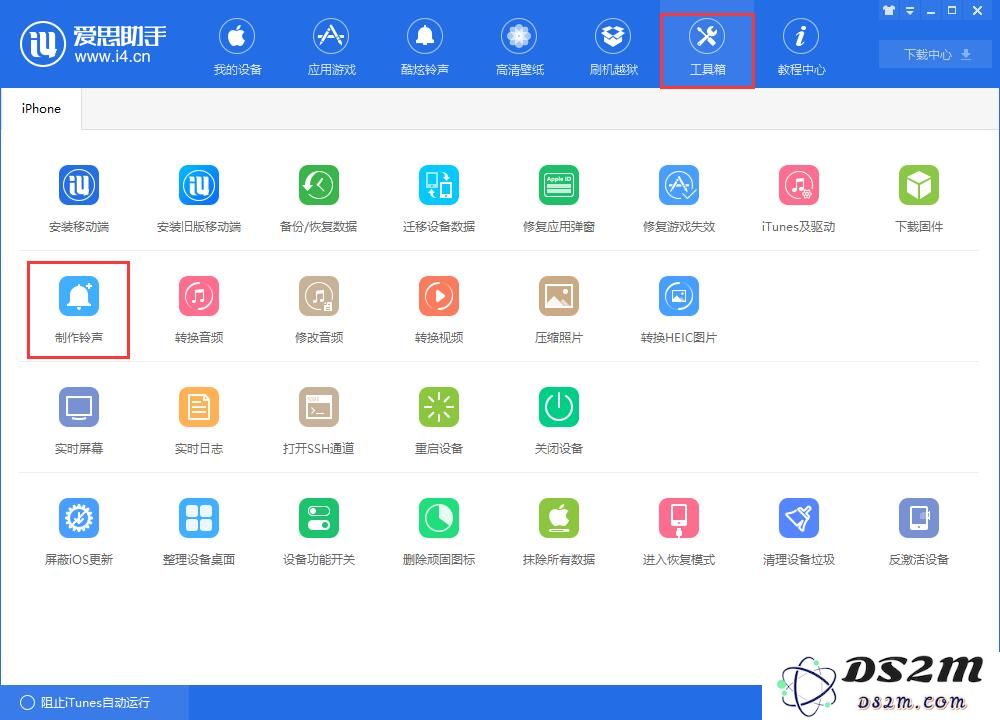Switch to 教程中心 section
This screenshot has height=720, width=1000.
[x=801, y=48]
